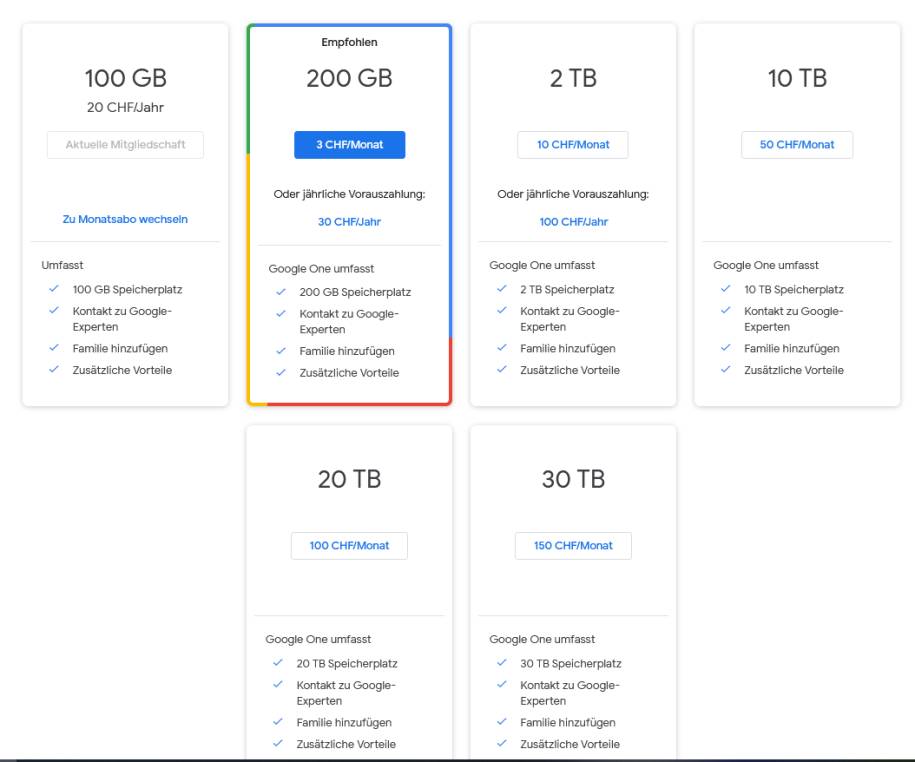915x762 pixels.
Task: Click Familie hinzufügen in the 20 TB card
Action: pos(344,722)
